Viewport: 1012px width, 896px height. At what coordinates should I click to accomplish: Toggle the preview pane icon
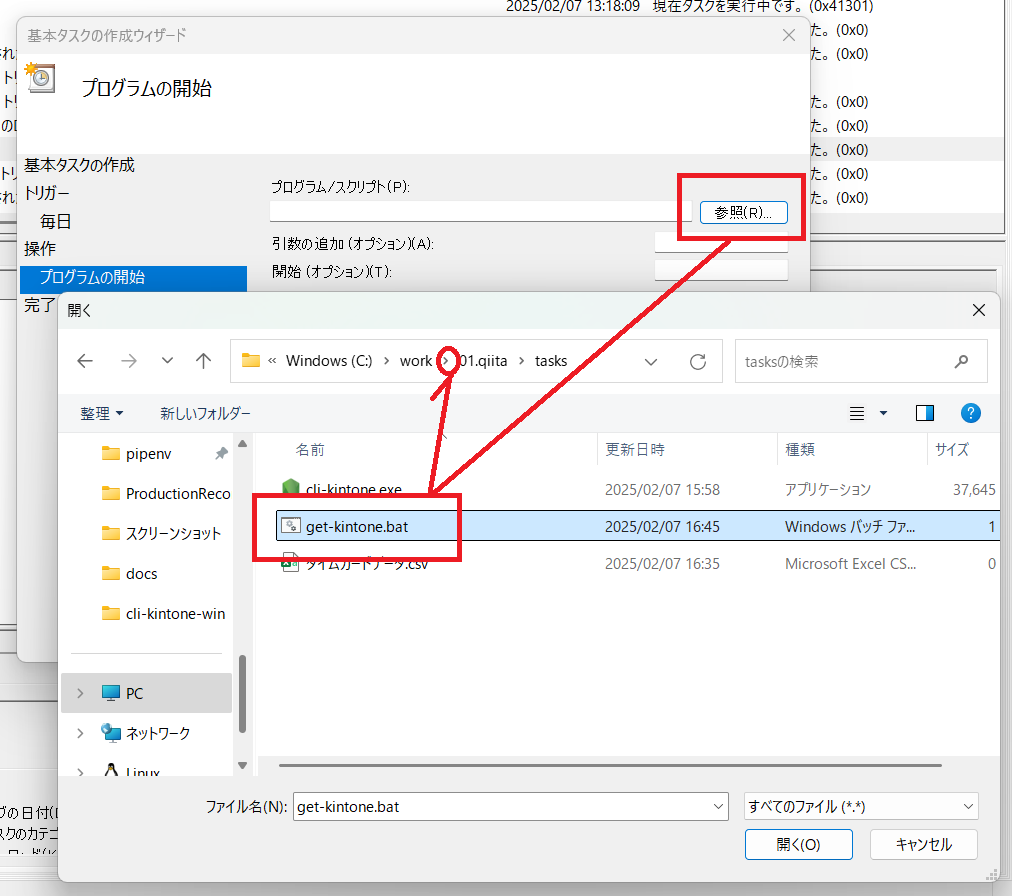tap(923, 412)
